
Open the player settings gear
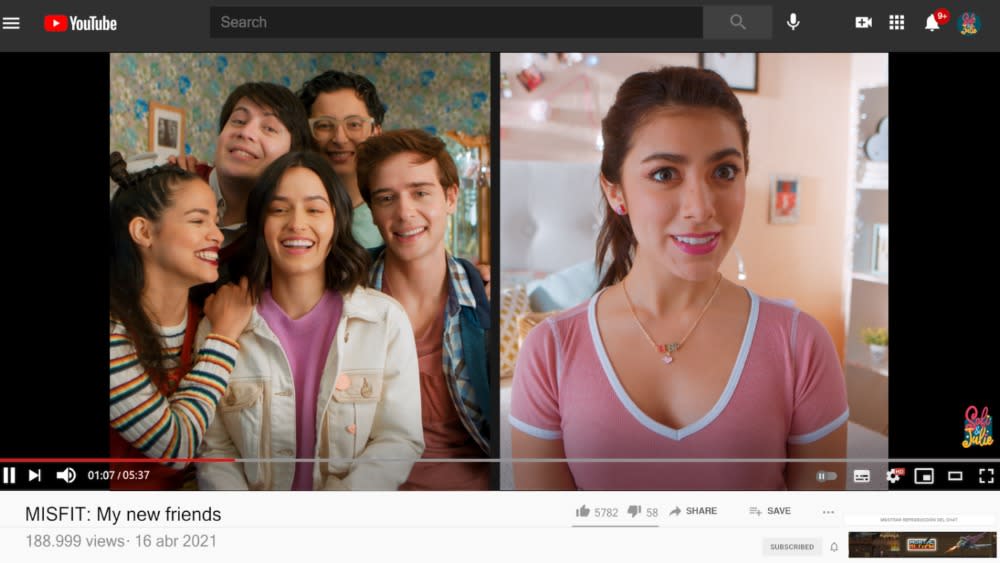pos(892,476)
